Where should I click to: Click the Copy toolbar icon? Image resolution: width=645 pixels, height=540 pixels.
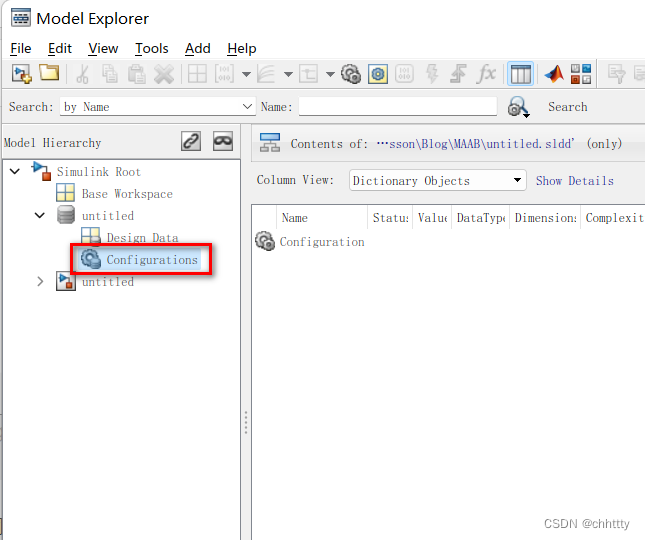tap(109, 74)
